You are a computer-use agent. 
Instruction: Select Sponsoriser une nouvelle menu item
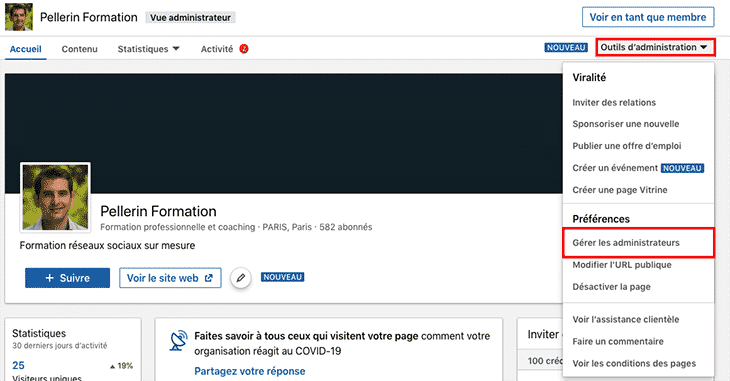click(626, 124)
